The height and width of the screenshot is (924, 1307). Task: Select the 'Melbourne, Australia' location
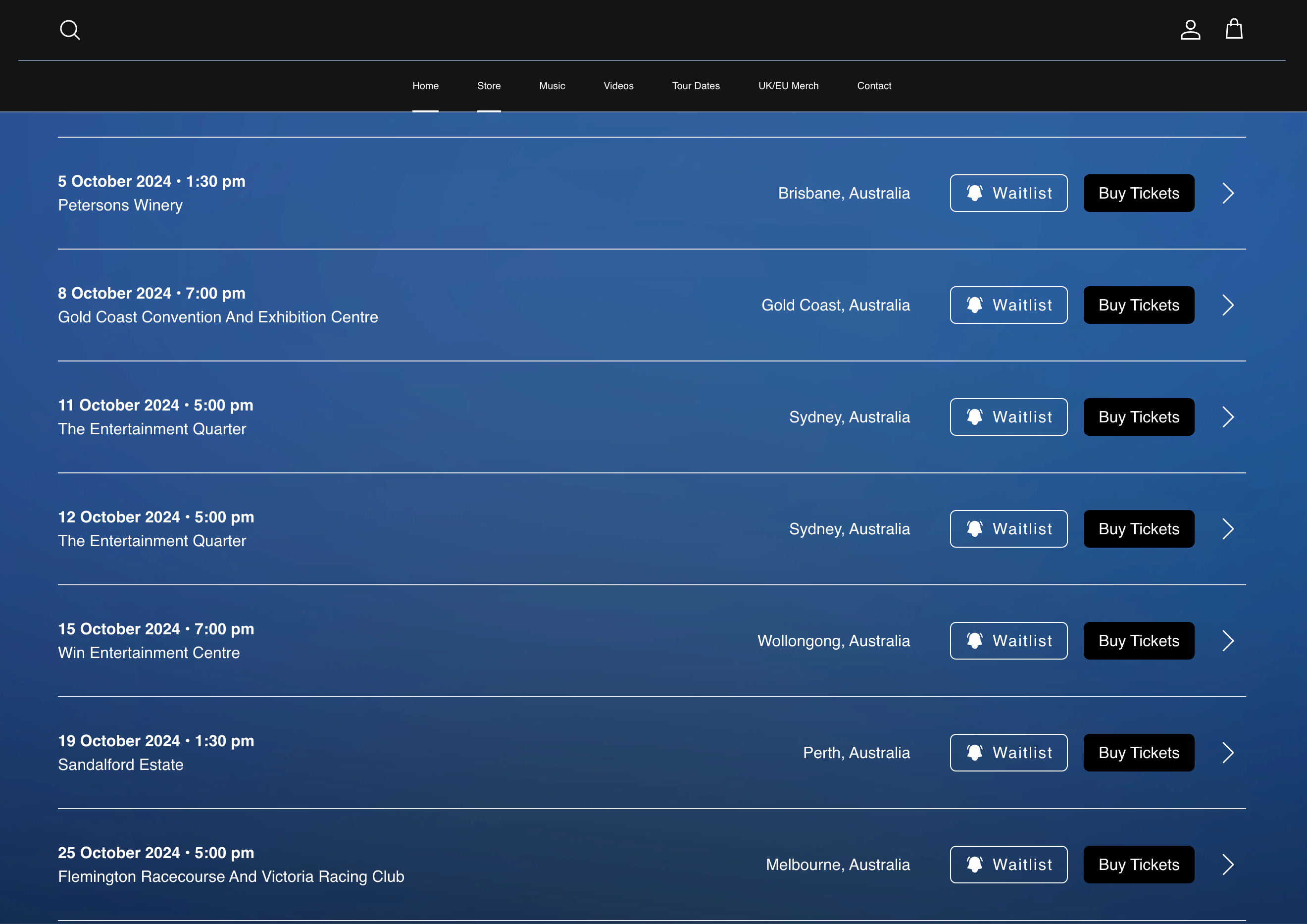[x=838, y=865]
